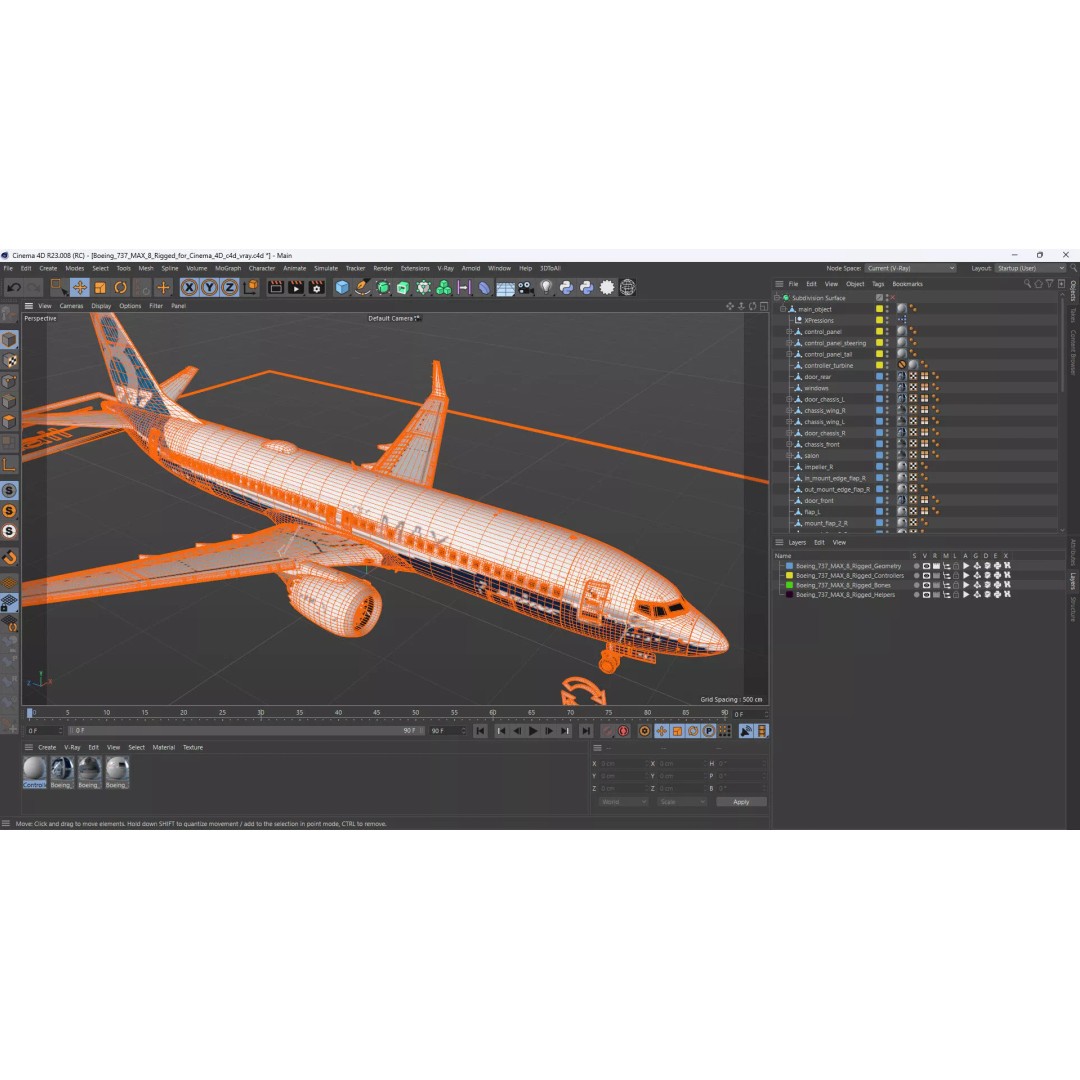Click Render View clapperboard icon

tap(276, 288)
